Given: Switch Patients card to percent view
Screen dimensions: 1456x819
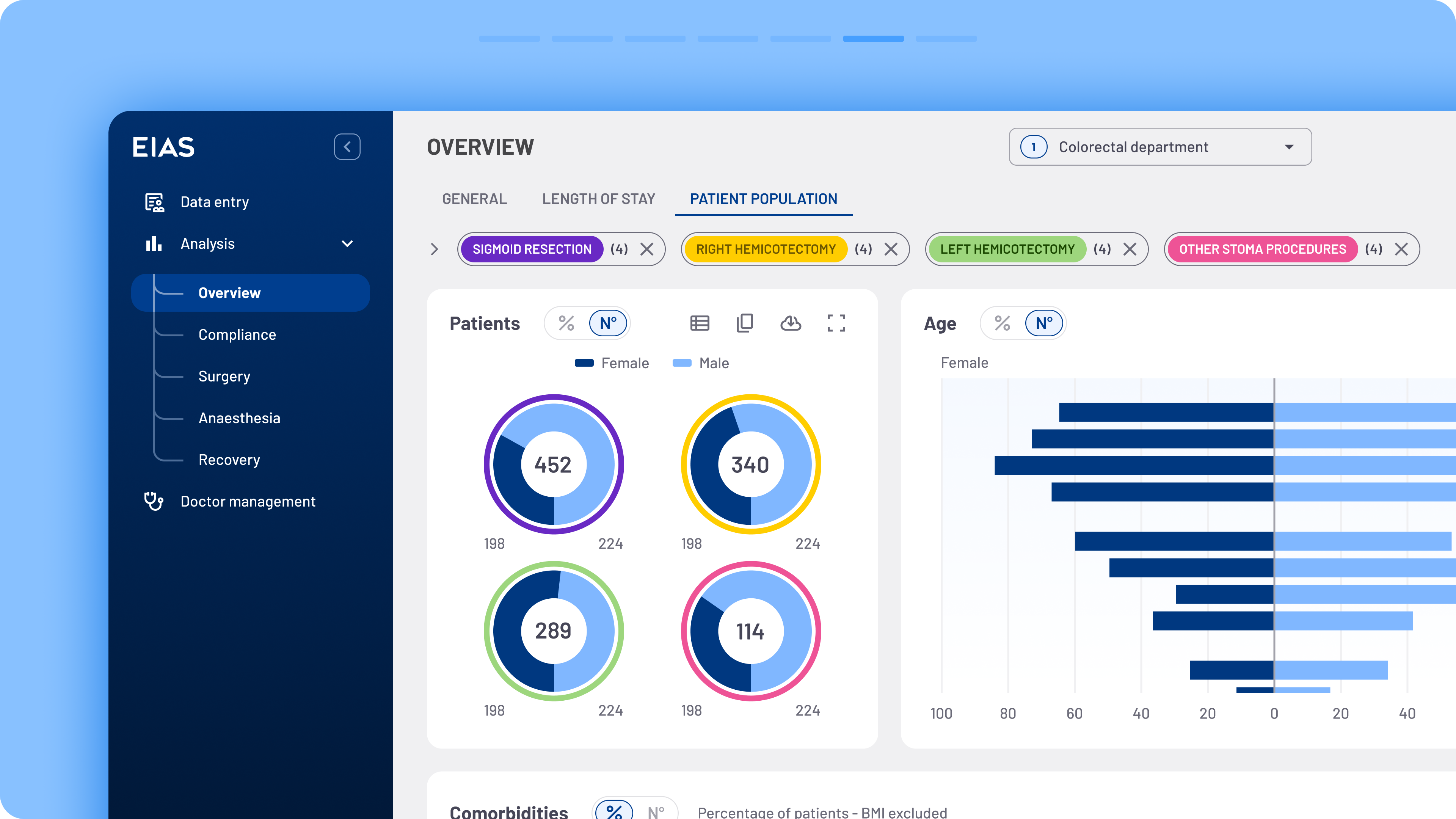Looking at the screenshot, I should coord(566,323).
